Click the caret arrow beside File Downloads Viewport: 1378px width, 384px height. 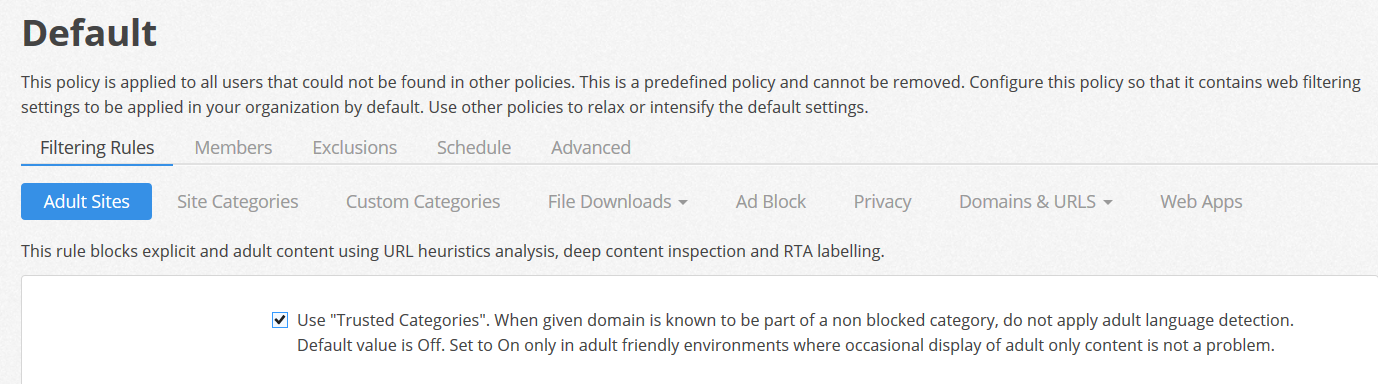(x=683, y=202)
